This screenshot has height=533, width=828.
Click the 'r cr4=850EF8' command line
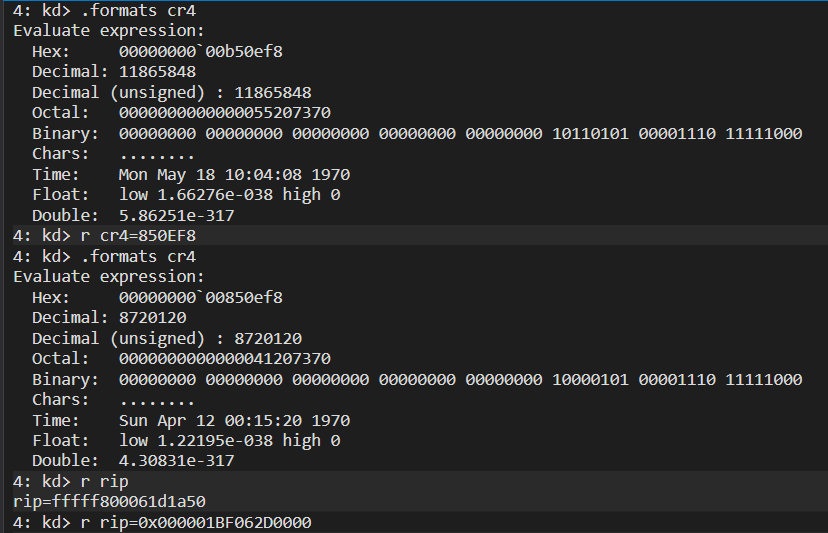[x=104, y=236]
